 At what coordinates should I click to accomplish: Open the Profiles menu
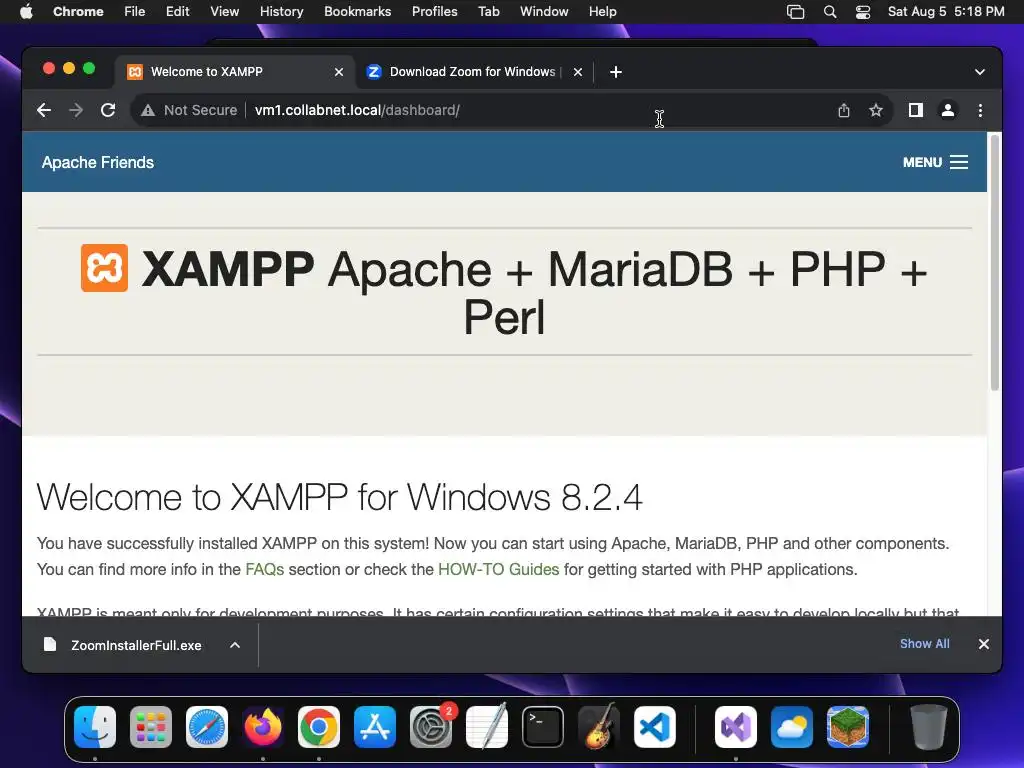(x=434, y=12)
